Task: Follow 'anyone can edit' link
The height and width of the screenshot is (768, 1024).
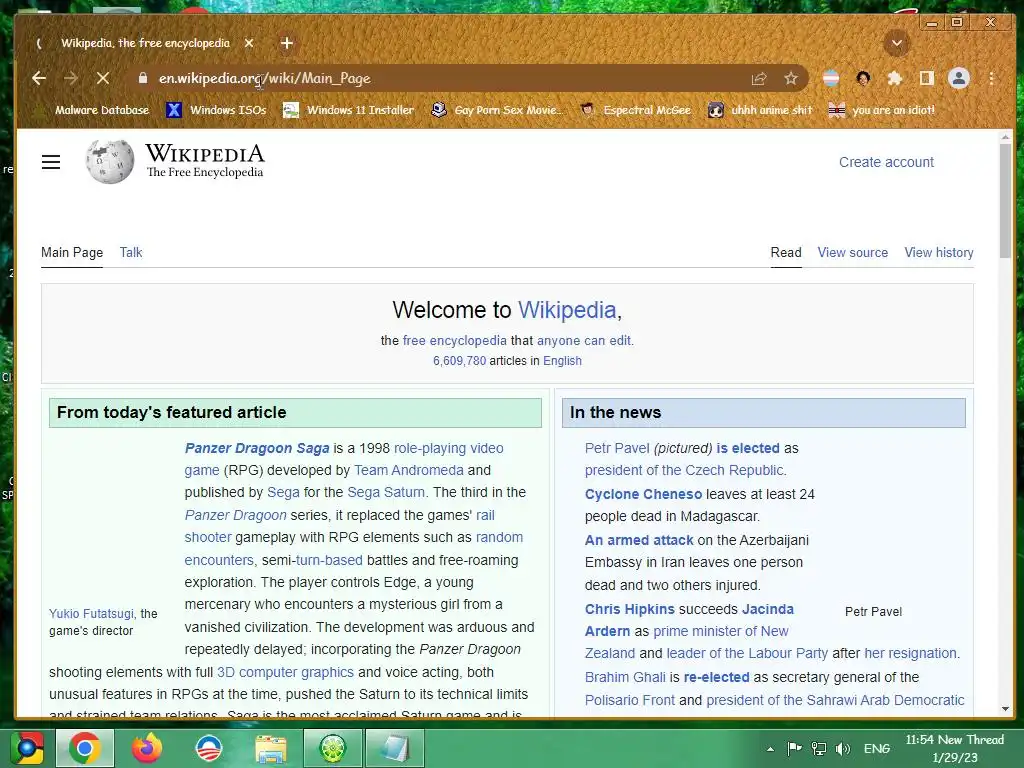Action: pyautogui.click(x=584, y=340)
